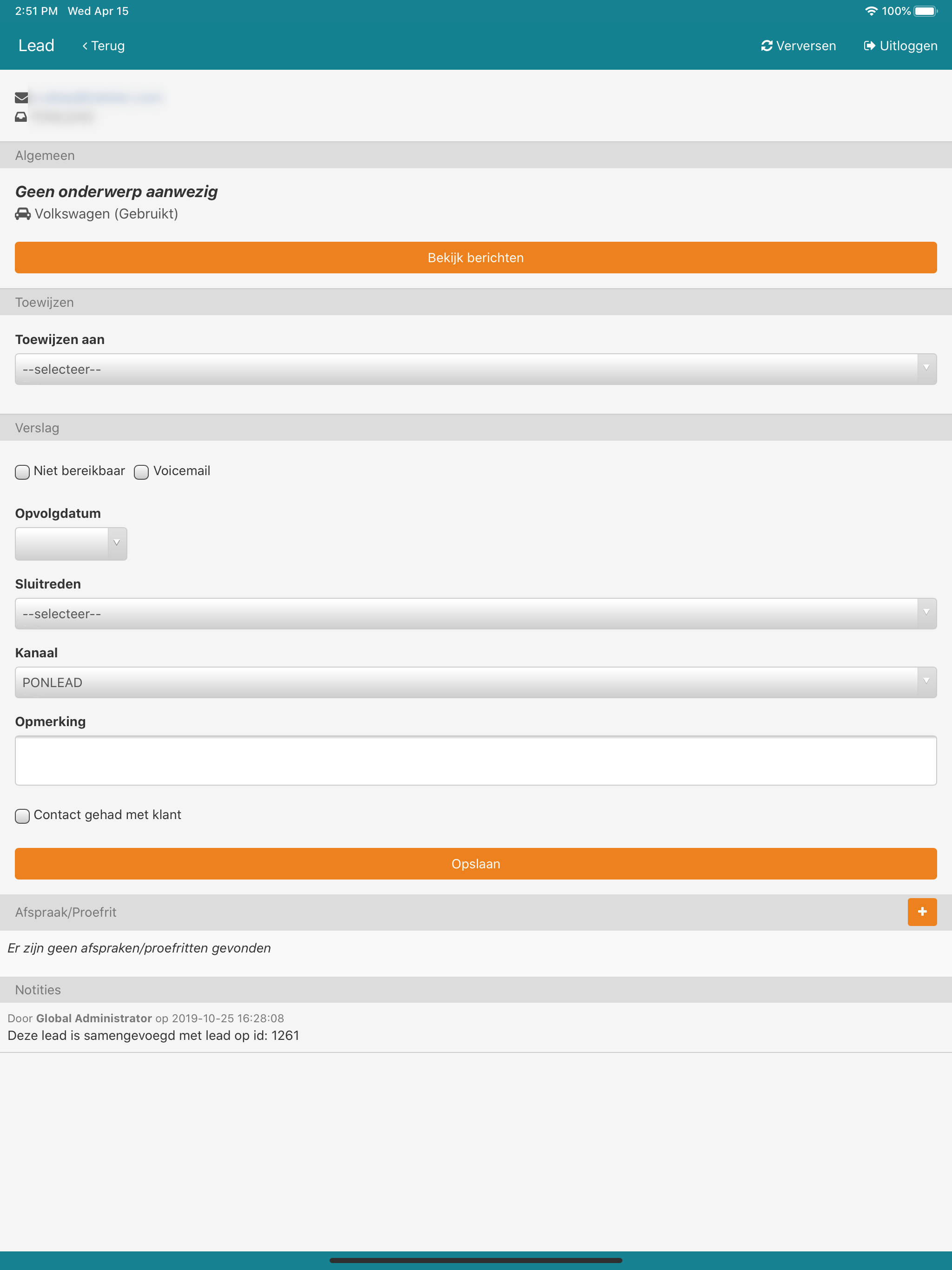Open the Opvolgdatum date selector
Screen dimensions: 952x1270
pyautogui.click(x=71, y=544)
